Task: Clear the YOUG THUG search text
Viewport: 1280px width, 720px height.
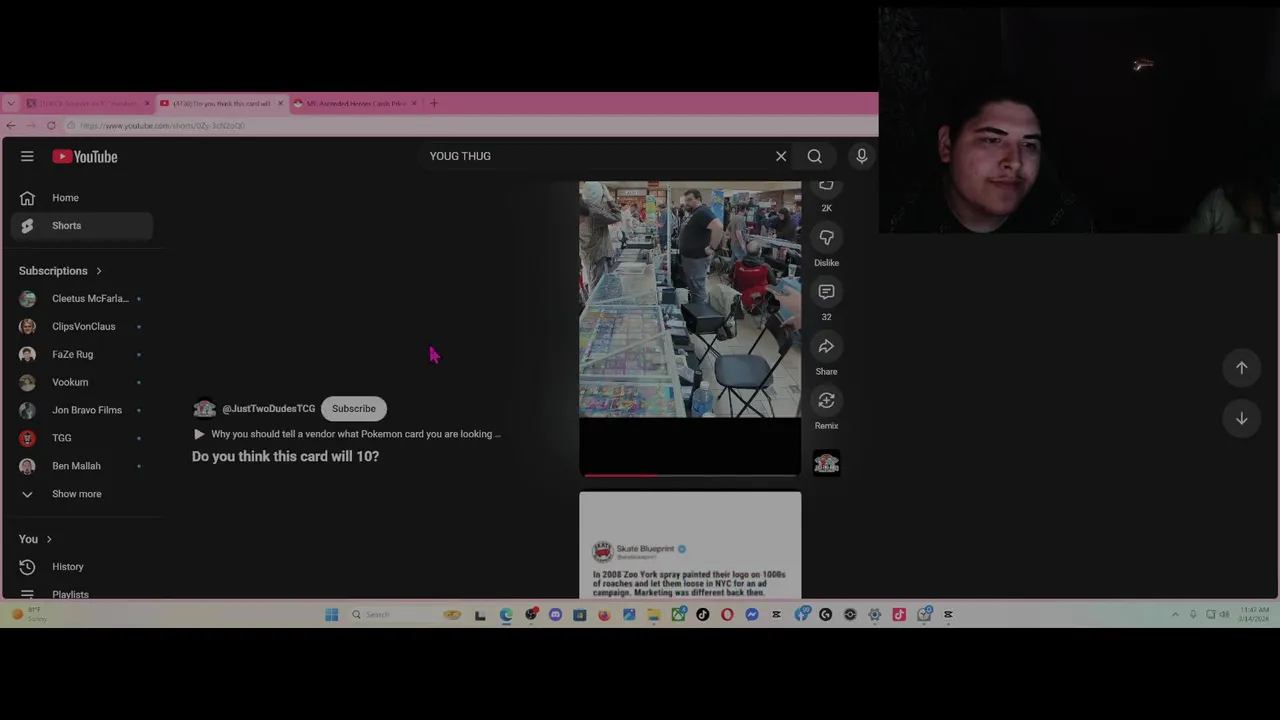Action: 781,156
